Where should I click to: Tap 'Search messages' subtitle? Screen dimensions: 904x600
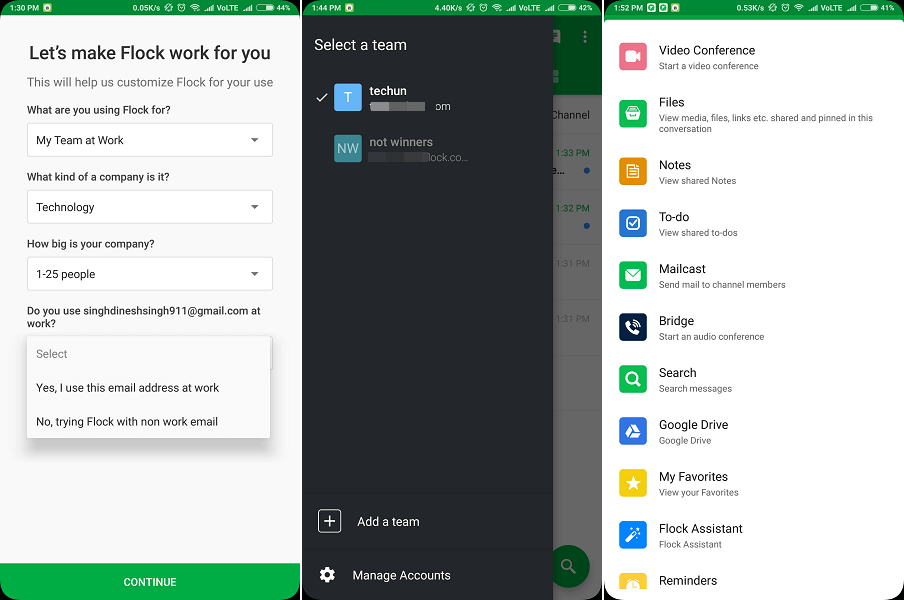point(695,388)
